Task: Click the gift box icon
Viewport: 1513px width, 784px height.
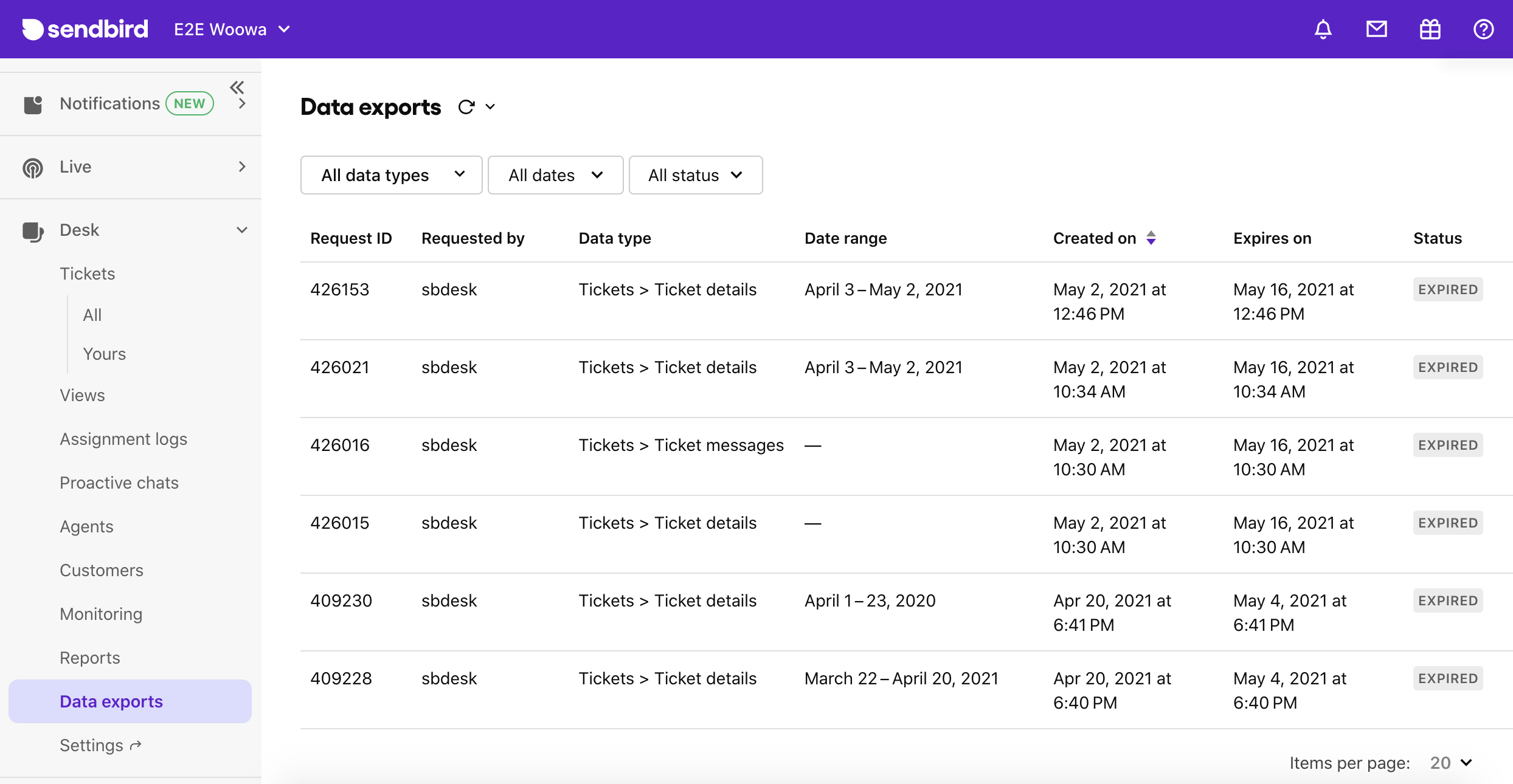Action: tap(1430, 29)
